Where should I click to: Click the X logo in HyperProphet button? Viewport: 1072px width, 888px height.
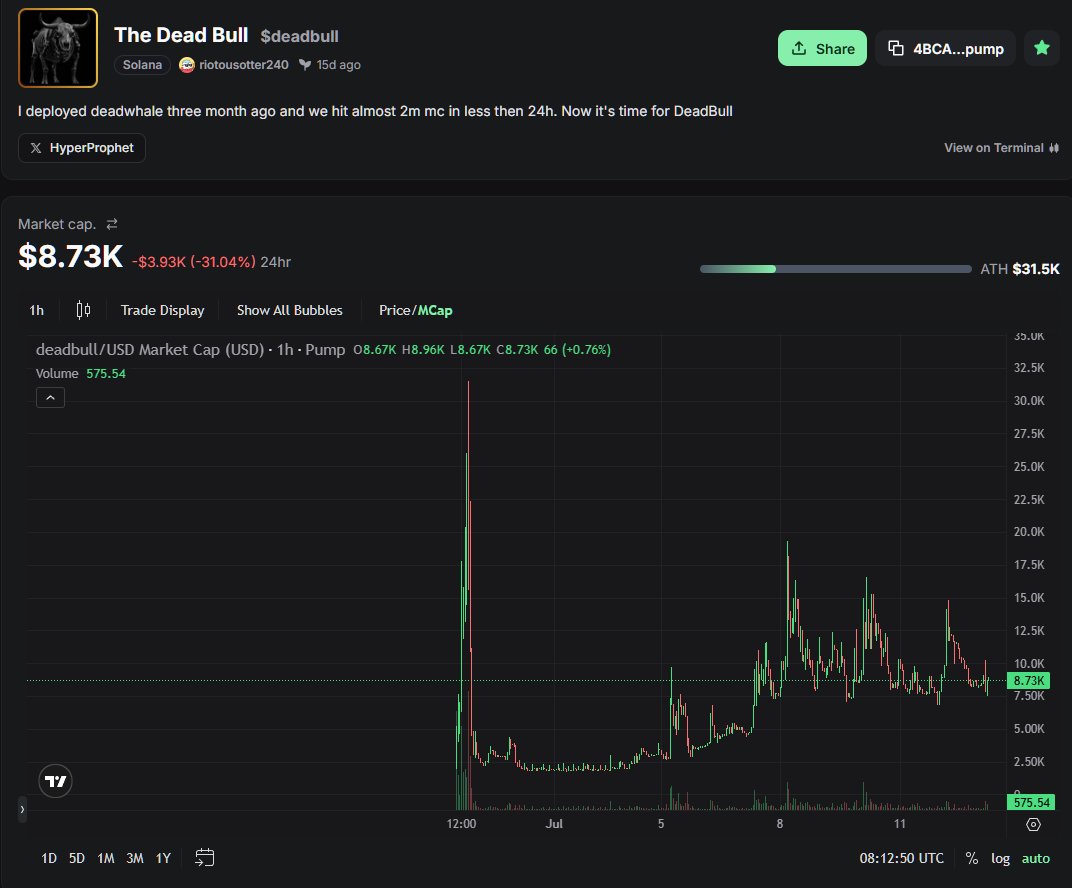[36, 148]
